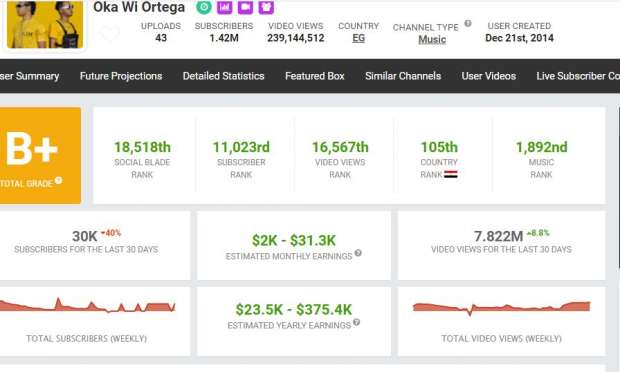
Task: Click the faint heart favorite icon
Action: pos(110,33)
